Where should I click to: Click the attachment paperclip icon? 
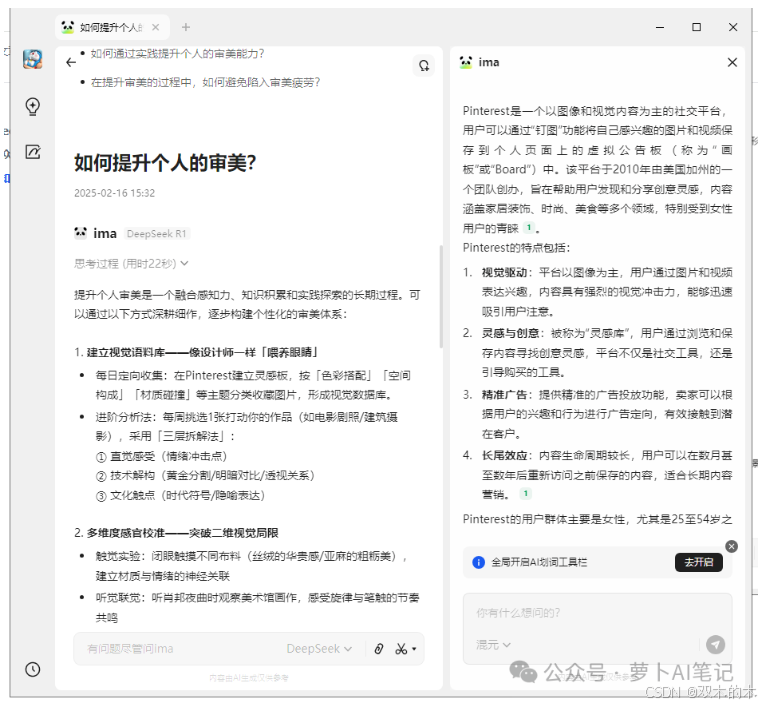click(379, 649)
